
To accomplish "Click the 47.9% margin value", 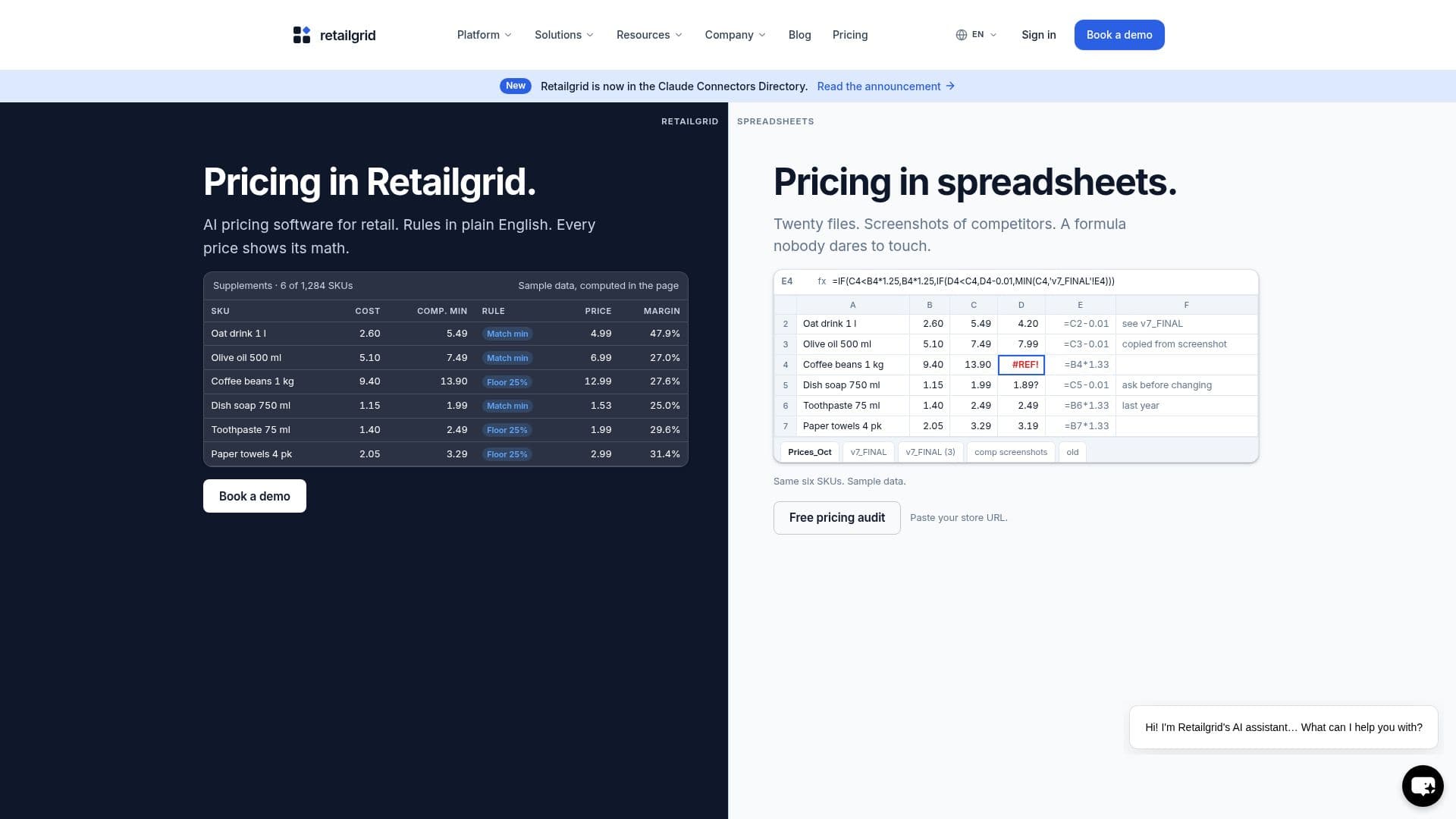I will click(x=664, y=334).
